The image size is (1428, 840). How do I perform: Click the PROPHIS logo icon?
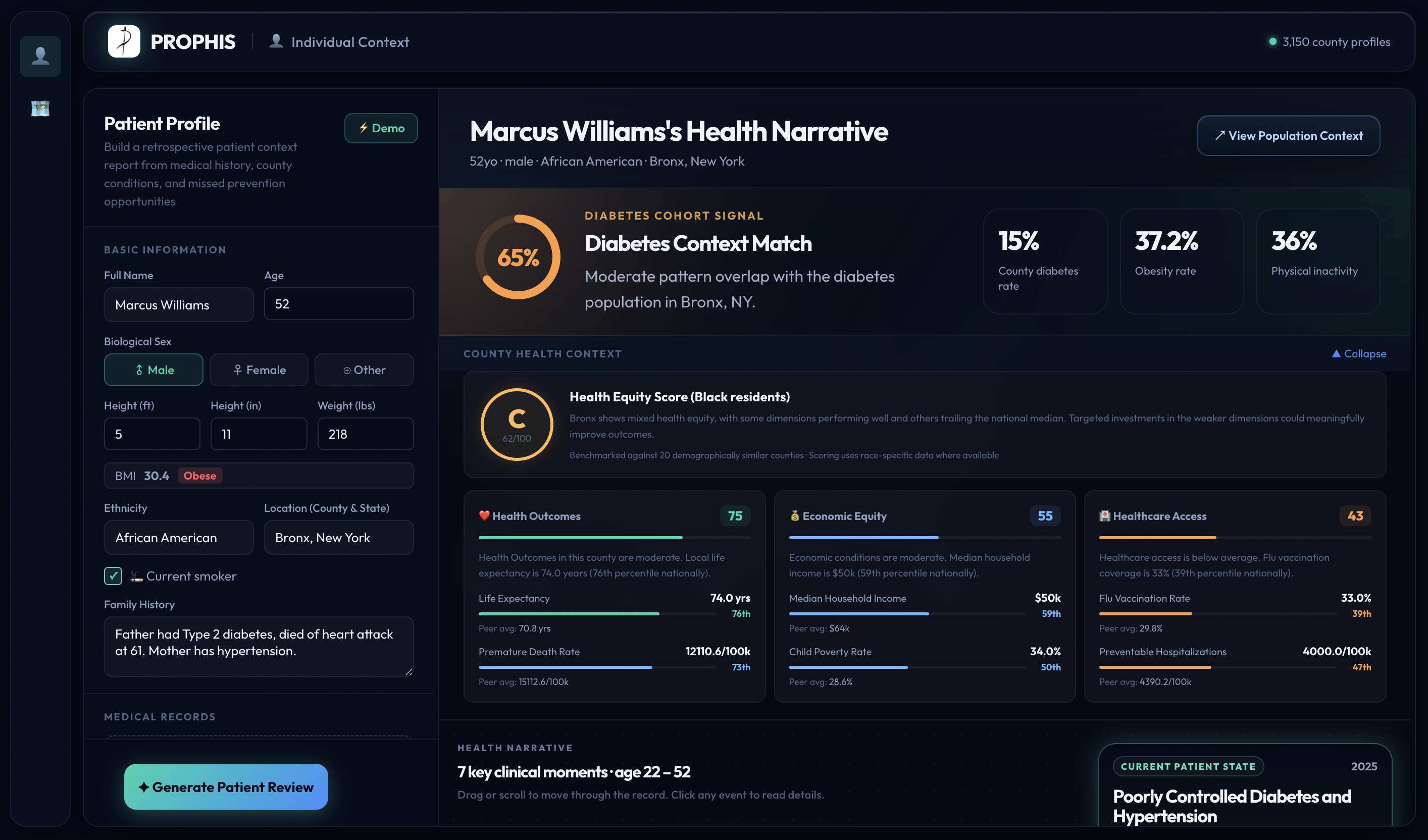click(x=124, y=41)
